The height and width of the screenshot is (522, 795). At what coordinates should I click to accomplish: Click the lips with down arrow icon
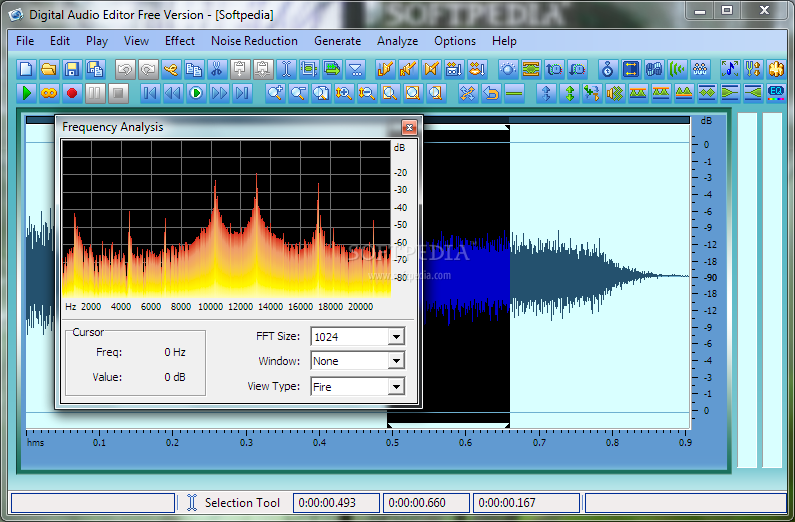[477, 69]
